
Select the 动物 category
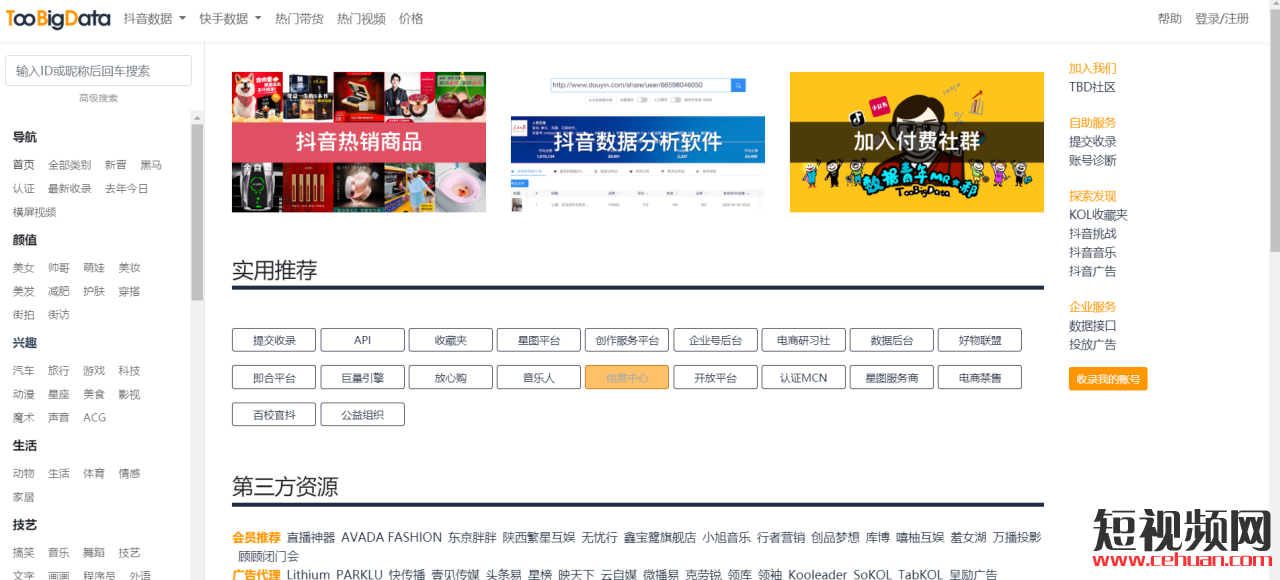(23, 474)
